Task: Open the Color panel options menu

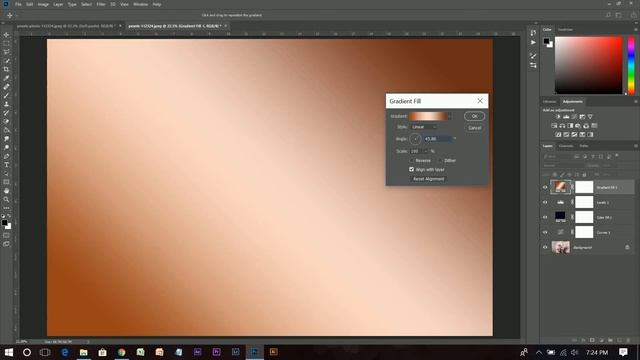Action: pyautogui.click(x=636, y=30)
